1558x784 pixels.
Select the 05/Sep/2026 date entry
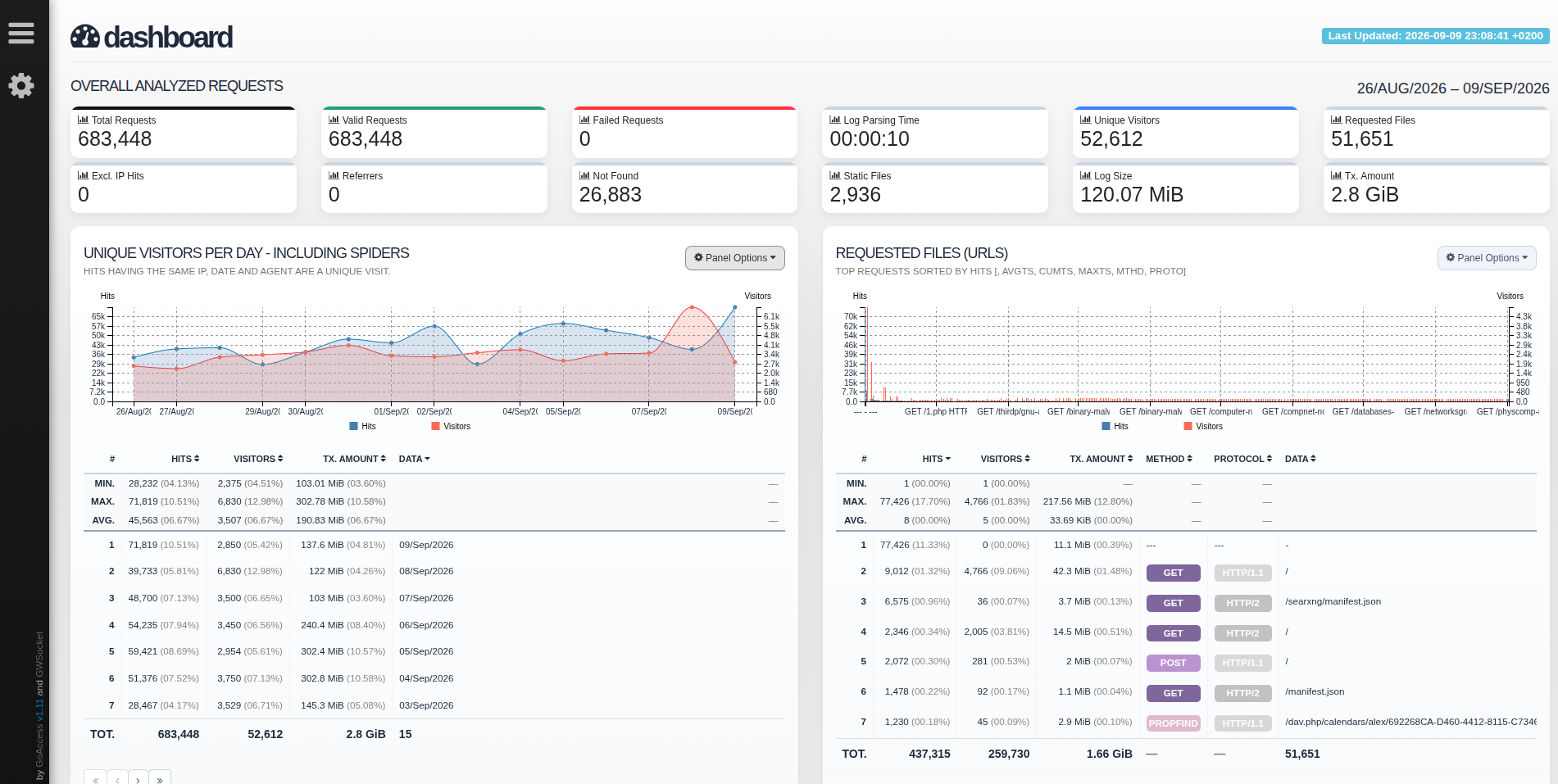coord(426,651)
